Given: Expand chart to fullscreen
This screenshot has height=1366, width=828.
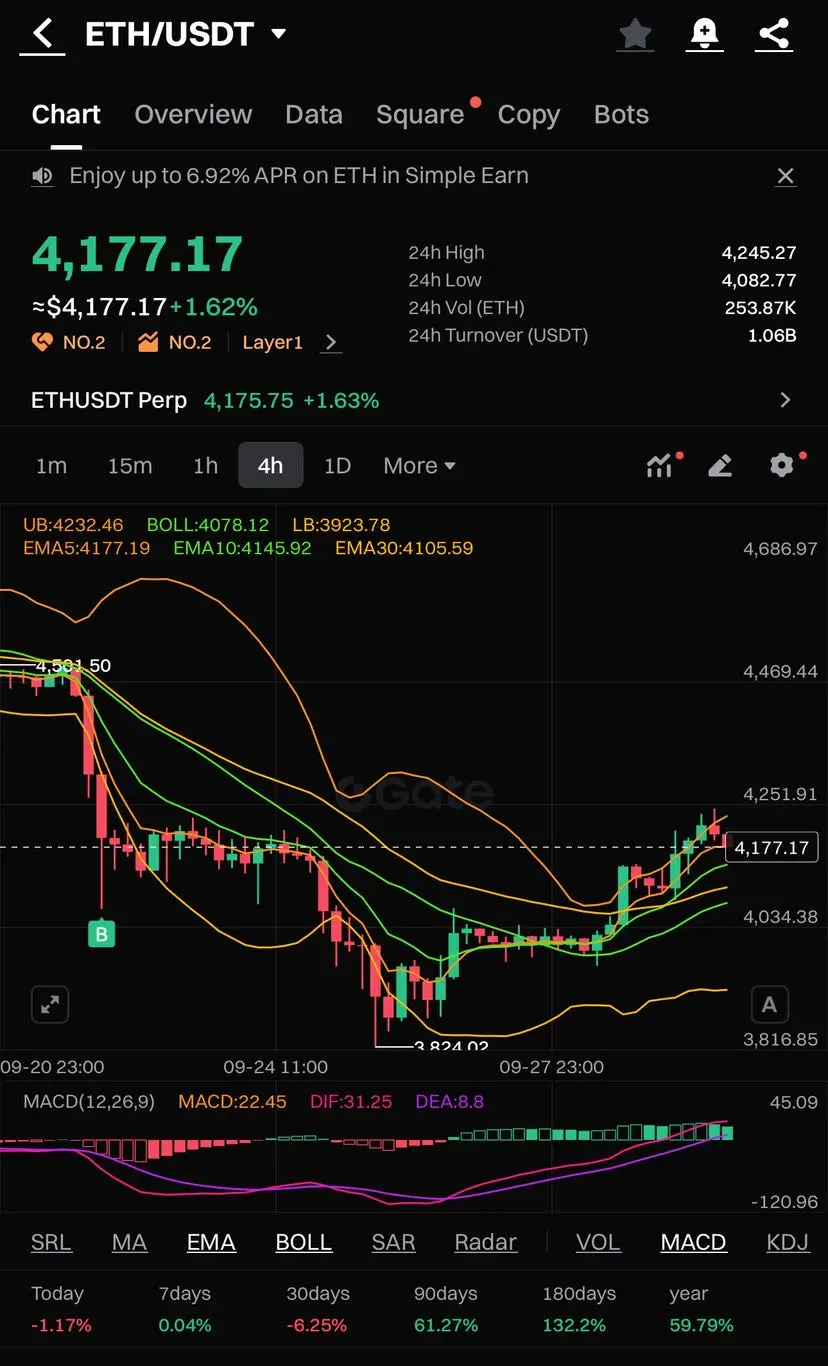Looking at the screenshot, I should (x=50, y=1004).
